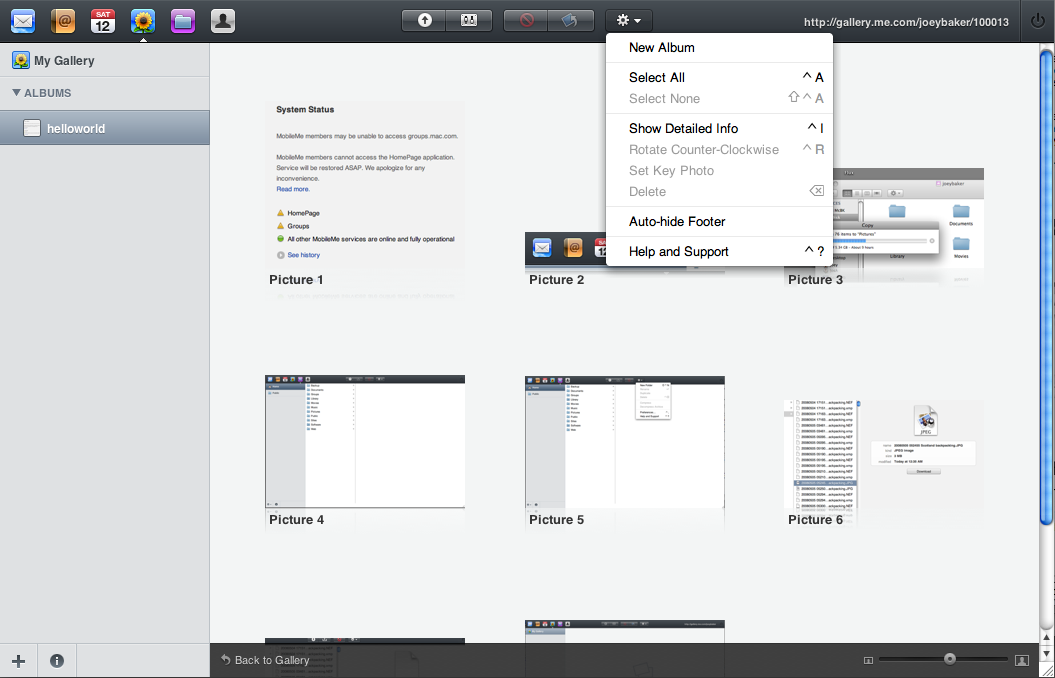This screenshot has height=678, width=1055.
Task: Click the Picture 6 caption label
Action: tap(815, 520)
